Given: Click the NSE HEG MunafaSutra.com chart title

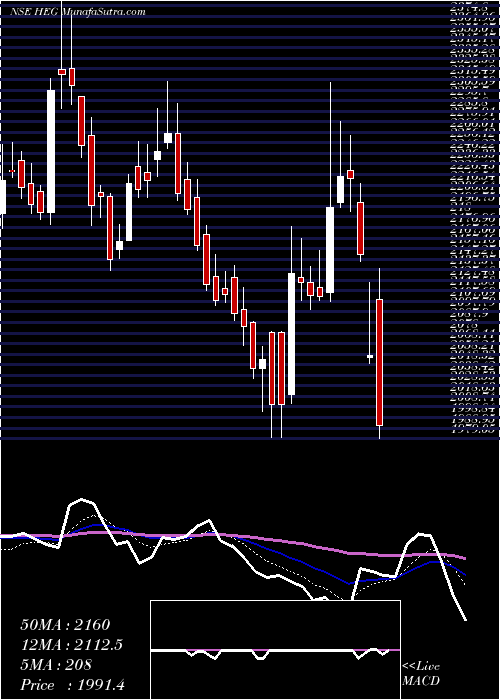Looking at the screenshot, I should click(78, 12).
